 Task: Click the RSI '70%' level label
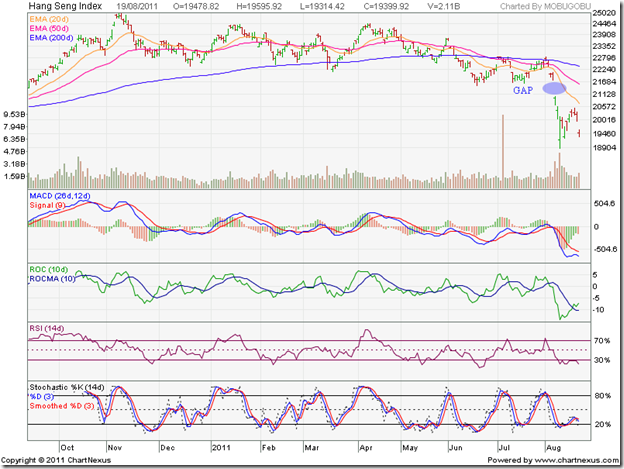[x=602, y=341]
